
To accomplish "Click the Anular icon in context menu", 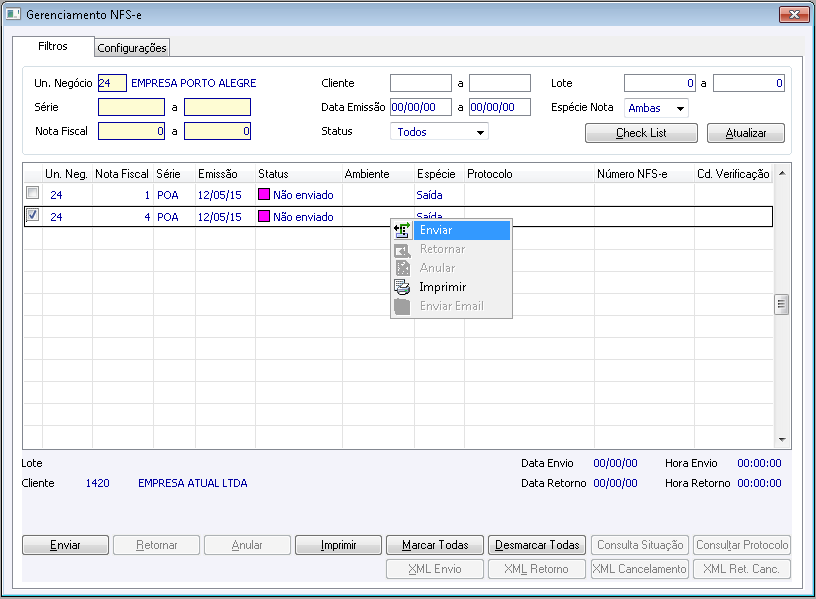I will (402, 269).
